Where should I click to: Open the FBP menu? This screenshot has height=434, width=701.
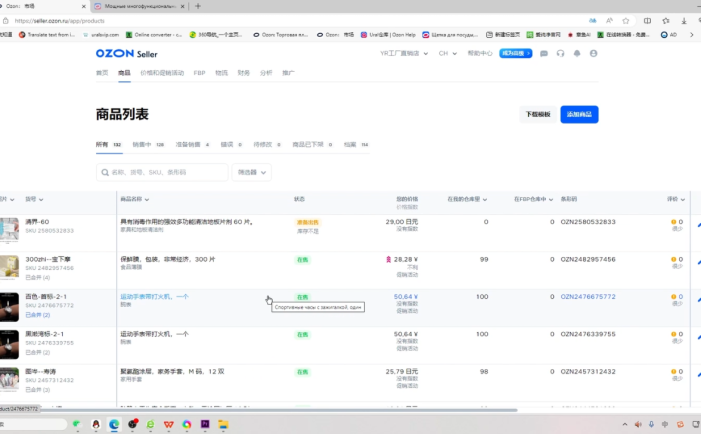(x=199, y=73)
